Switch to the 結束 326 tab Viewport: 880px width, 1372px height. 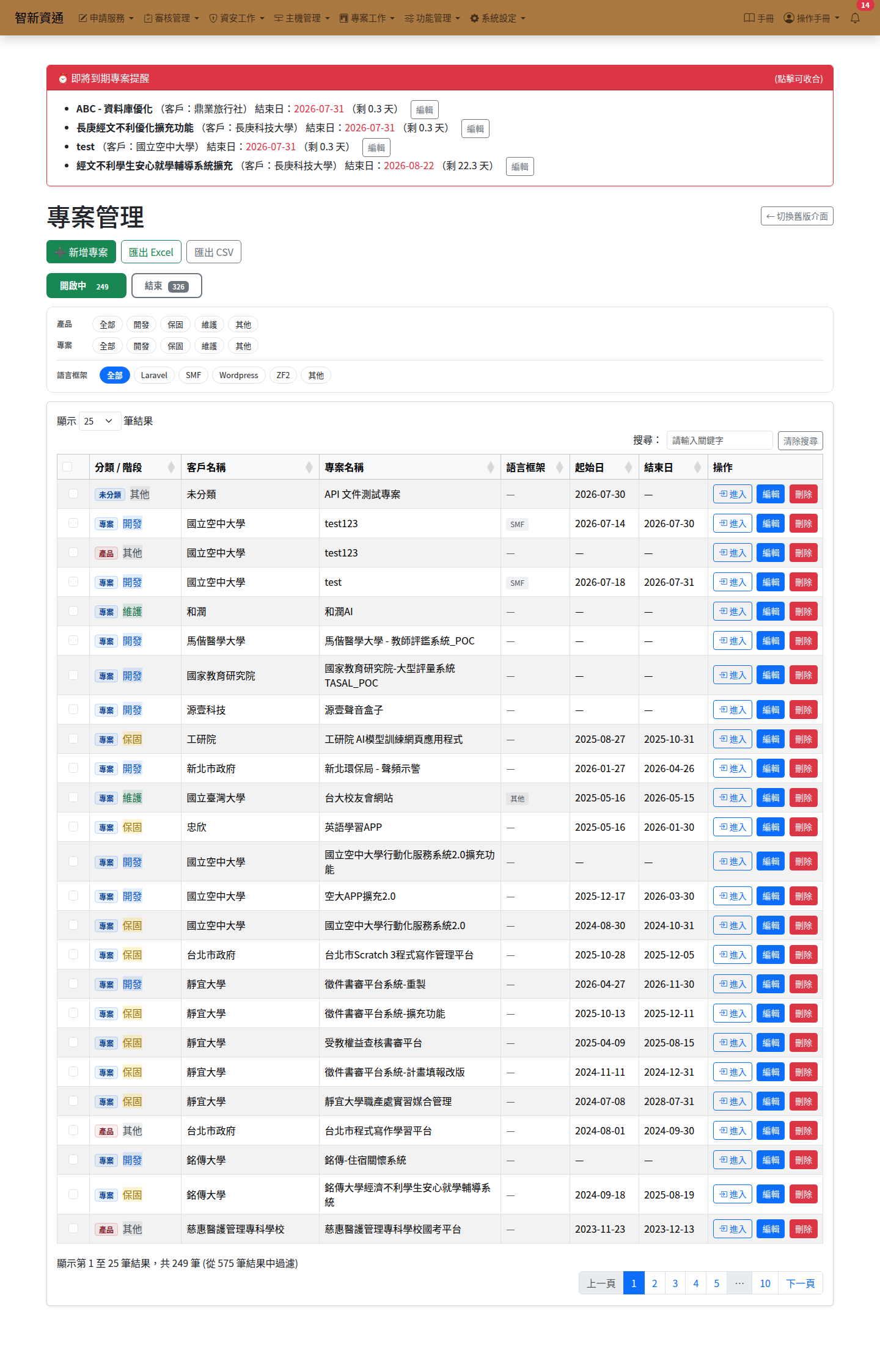click(x=167, y=286)
